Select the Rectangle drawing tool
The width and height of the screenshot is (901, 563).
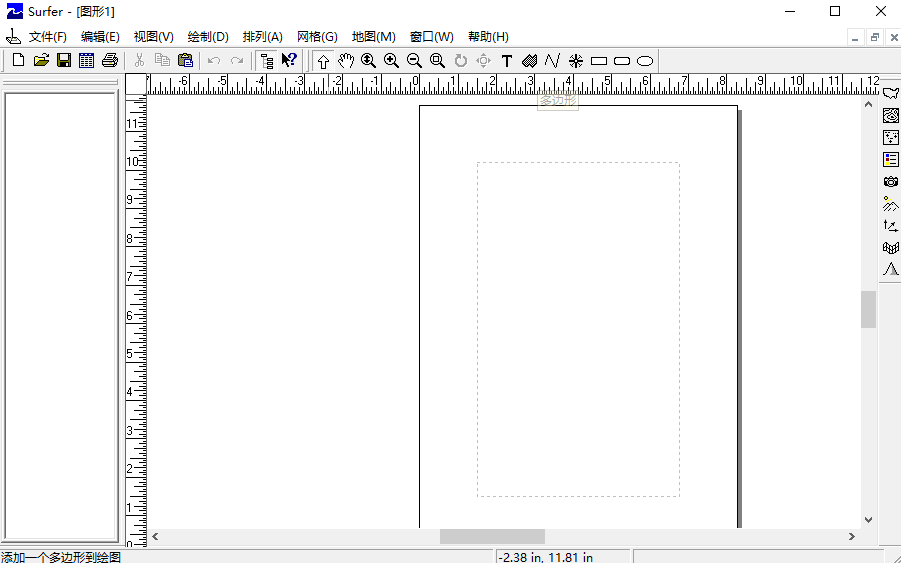pyautogui.click(x=599, y=61)
